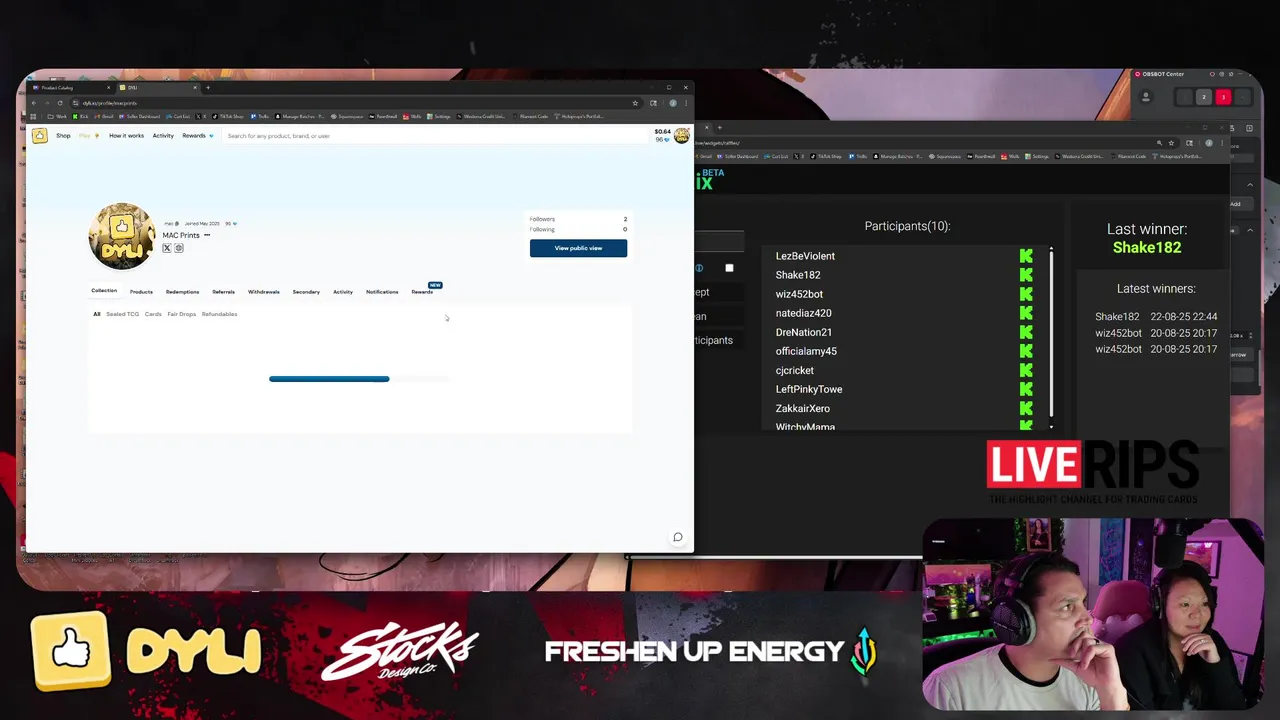The width and height of the screenshot is (1280, 720).
Task: Toggle the white checkbox in raffle settings
Action: pos(729,268)
